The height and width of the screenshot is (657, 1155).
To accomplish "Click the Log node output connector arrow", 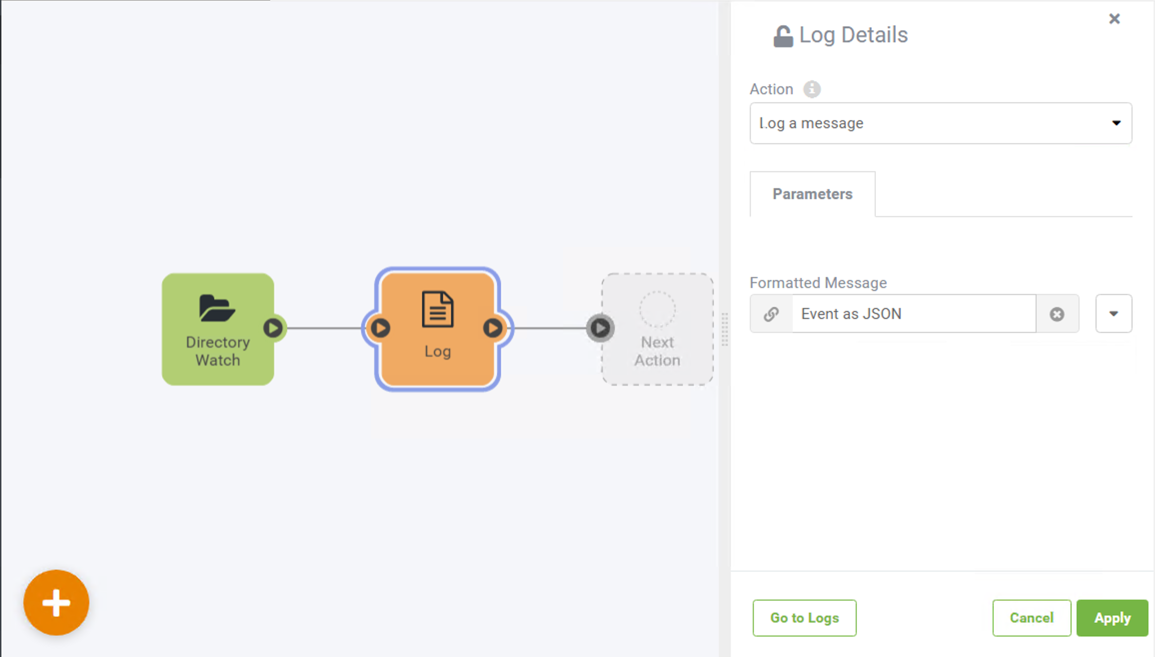I will click(x=493, y=328).
